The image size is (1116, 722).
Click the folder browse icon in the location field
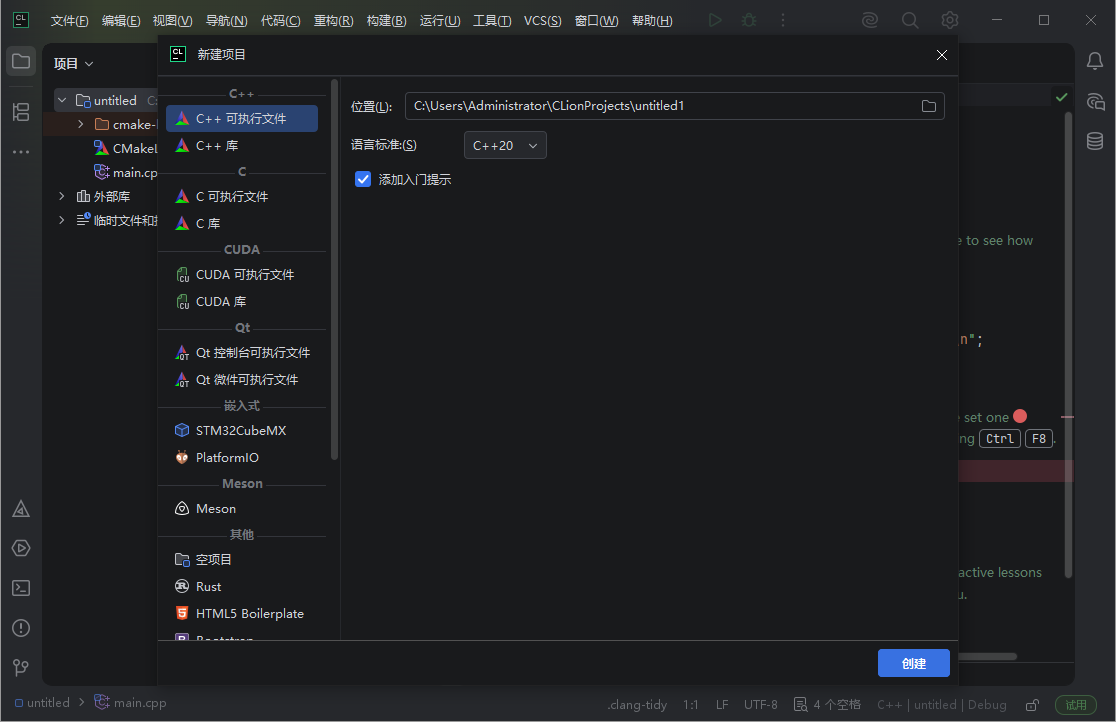[928, 105]
